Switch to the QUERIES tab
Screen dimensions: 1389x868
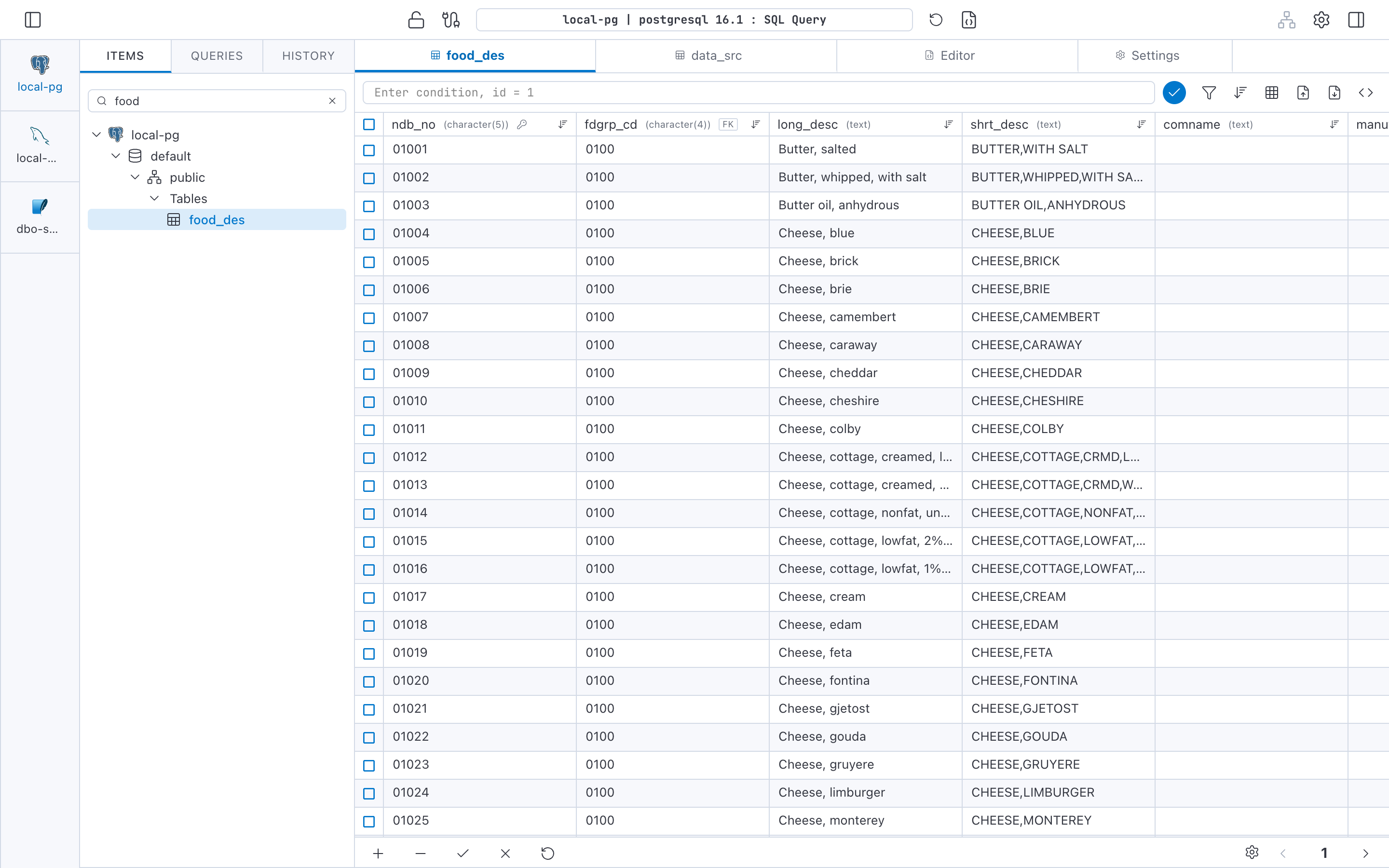click(217, 56)
